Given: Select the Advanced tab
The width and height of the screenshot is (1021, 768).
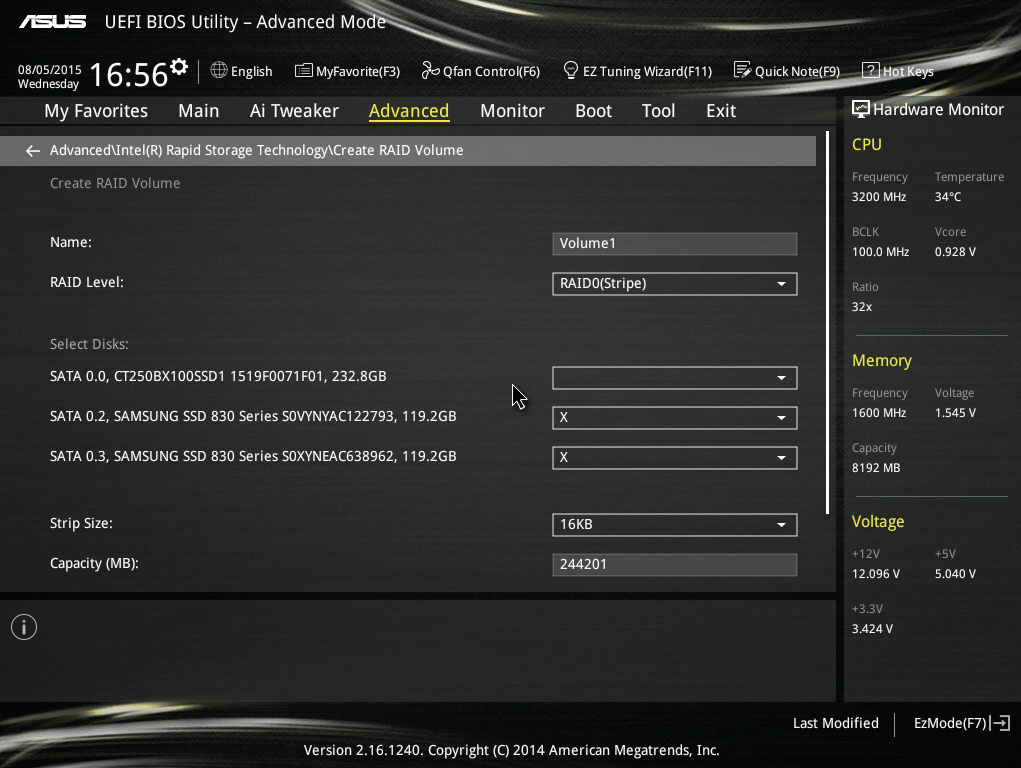Looking at the screenshot, I should pos(409,111).
